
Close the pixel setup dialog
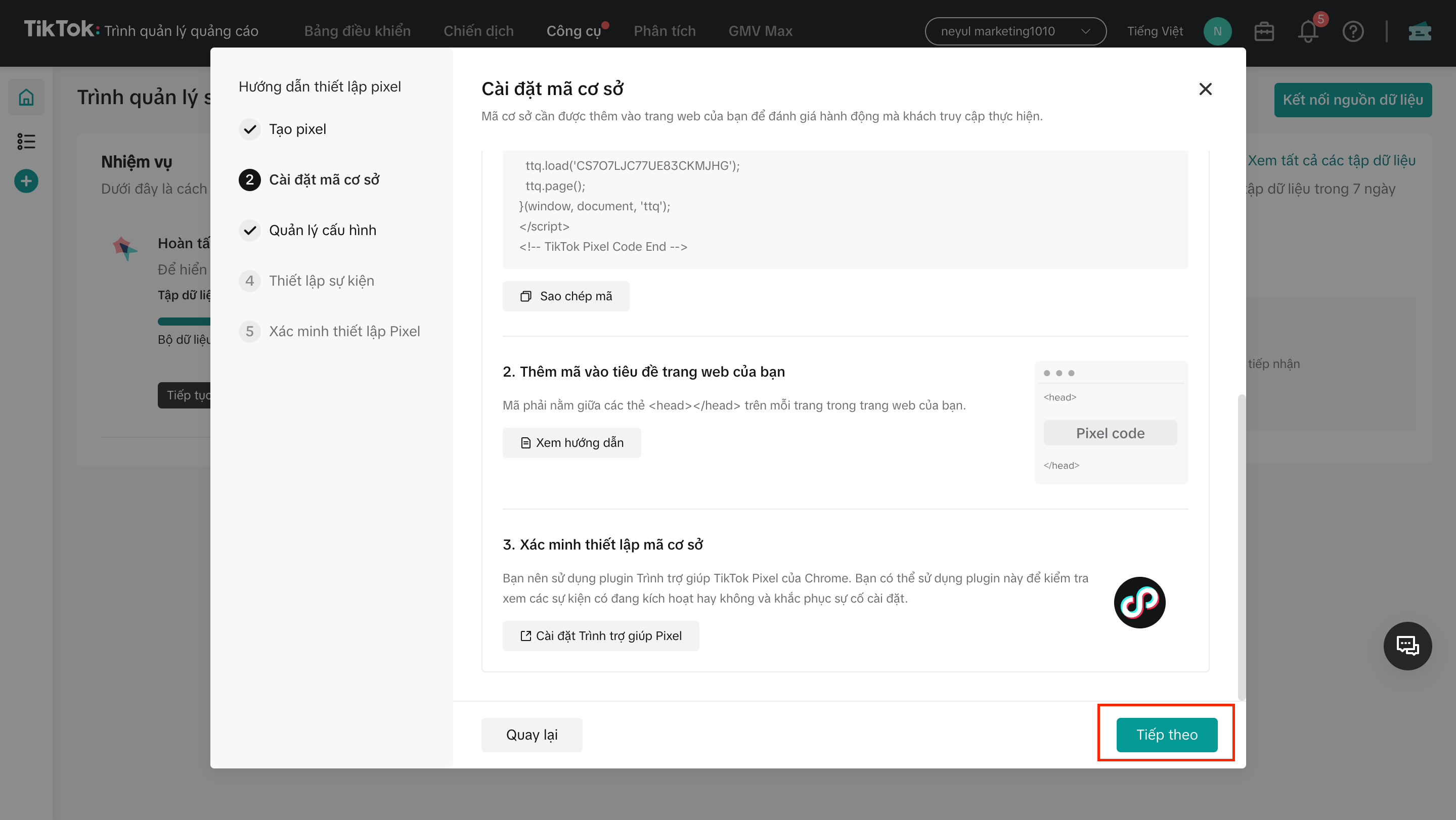tap(1205, 89)
